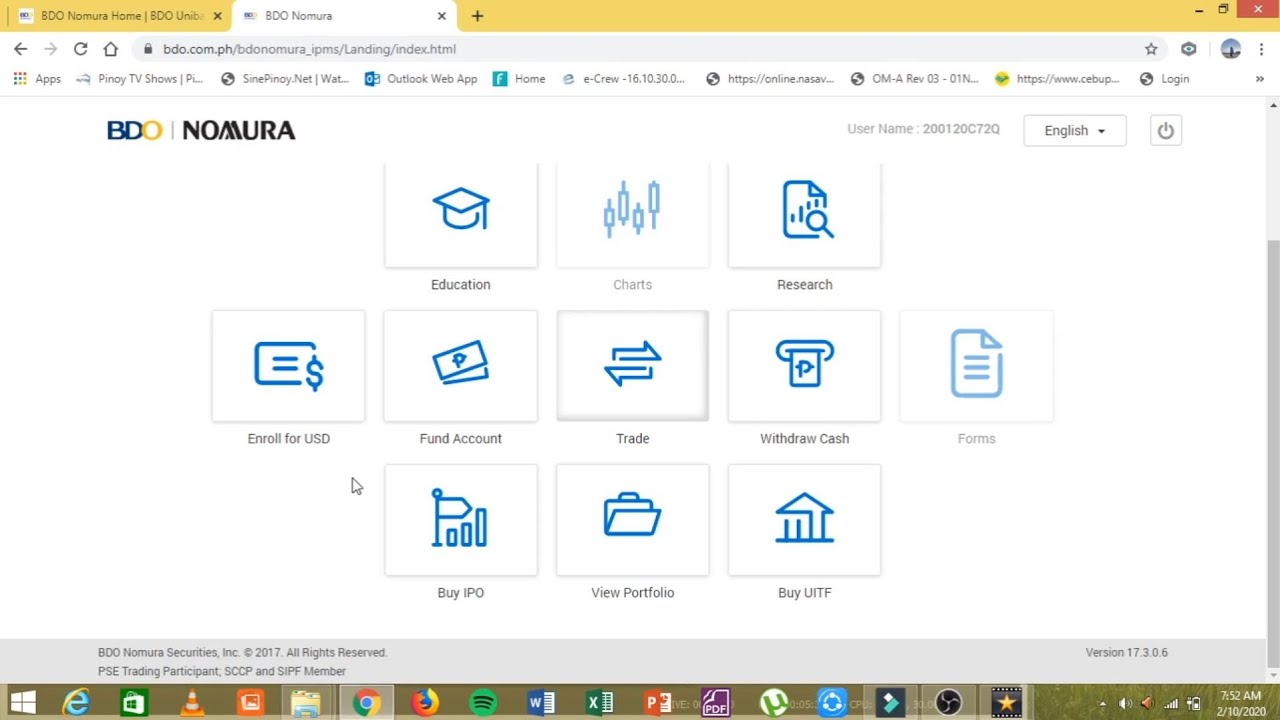Click the address bar URL
The image size is (1280, 720).
[x=309, y=49]
